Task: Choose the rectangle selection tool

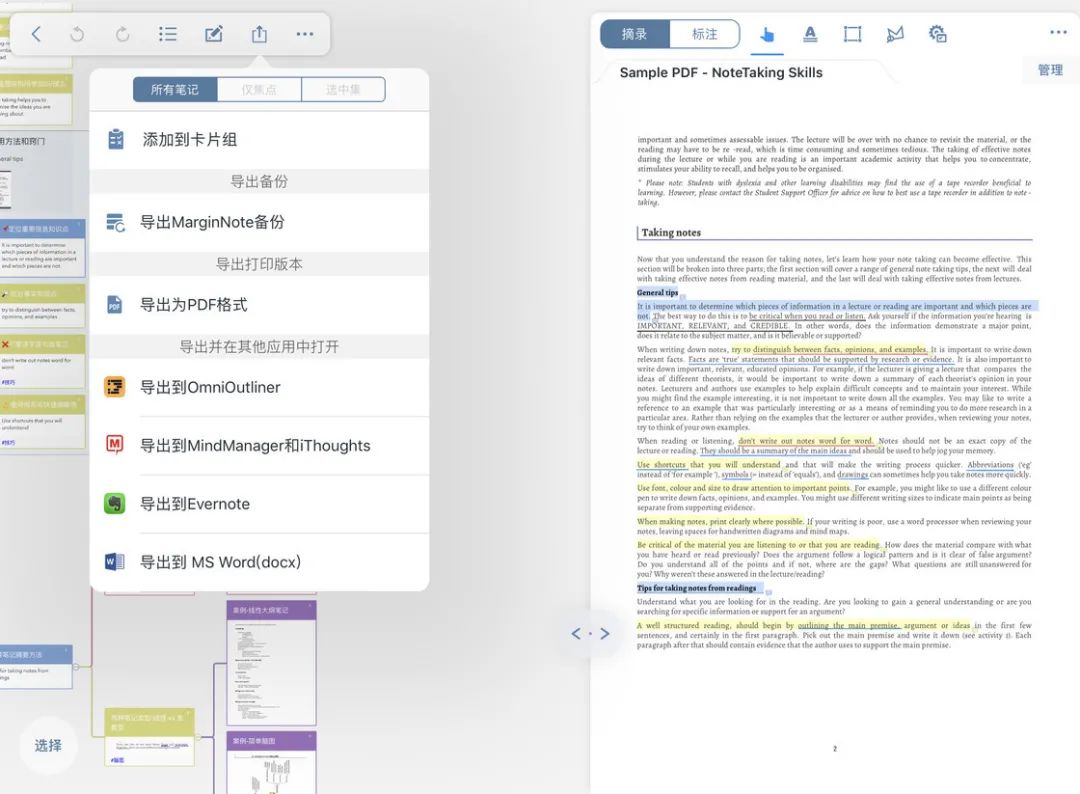Action: 852,34
